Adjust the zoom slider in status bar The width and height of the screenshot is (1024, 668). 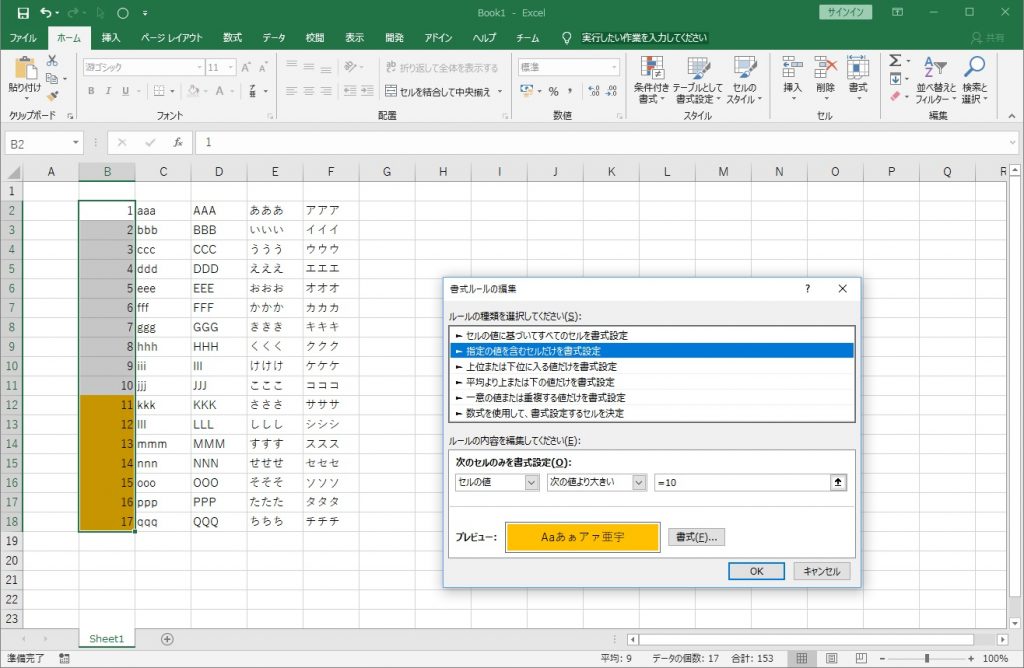pyautogui.click(x=927, y=658)
